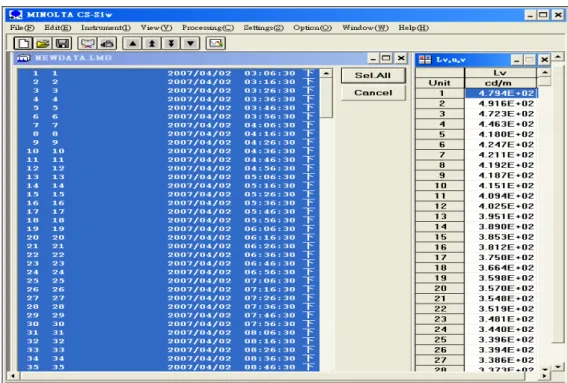Select data row 34 at 08:36:30
This screenshot has height=383, width=568.
(x=168, y=358)
